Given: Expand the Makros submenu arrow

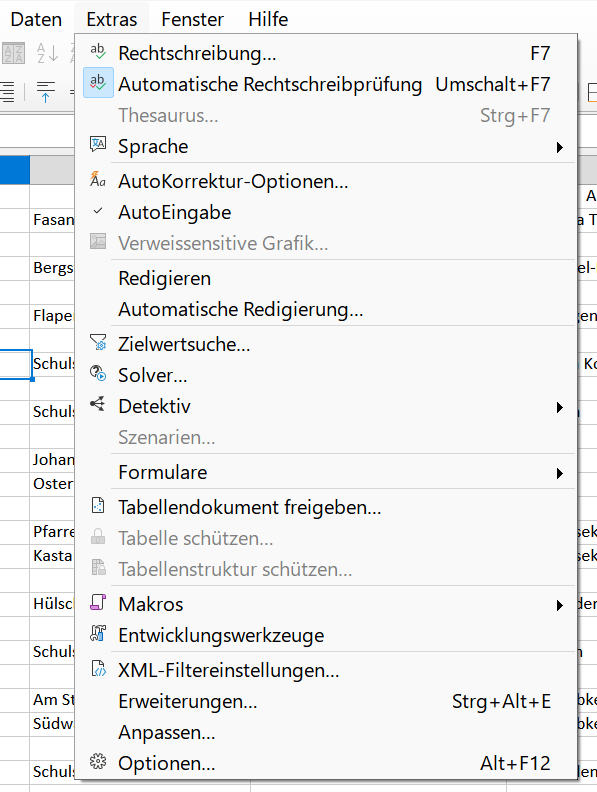Looking at the screenshot, I should [559, 605].
